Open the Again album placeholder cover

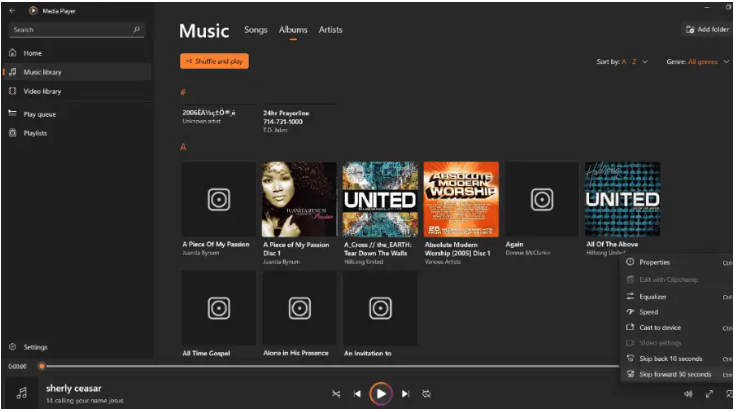point(542,199)
